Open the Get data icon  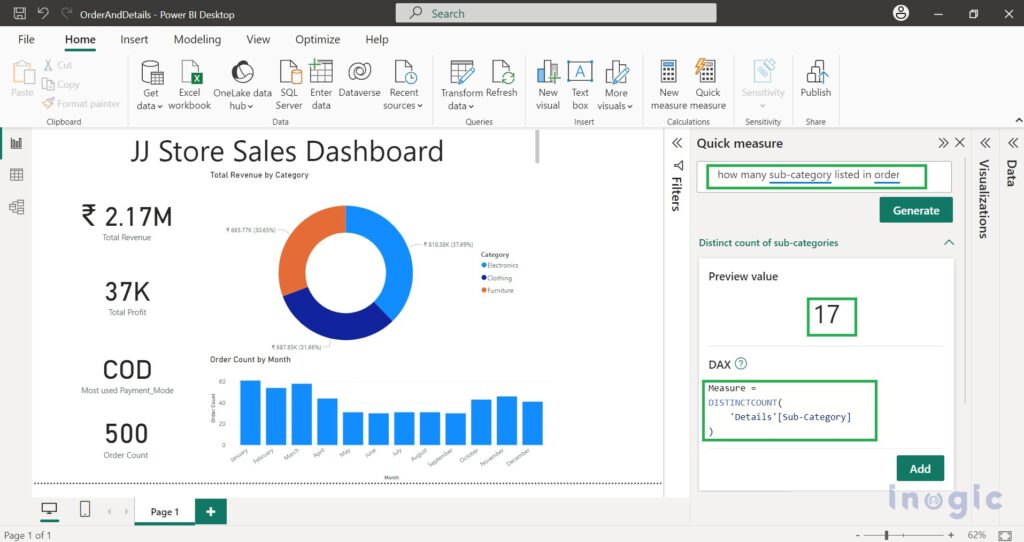tap(152, 74)
